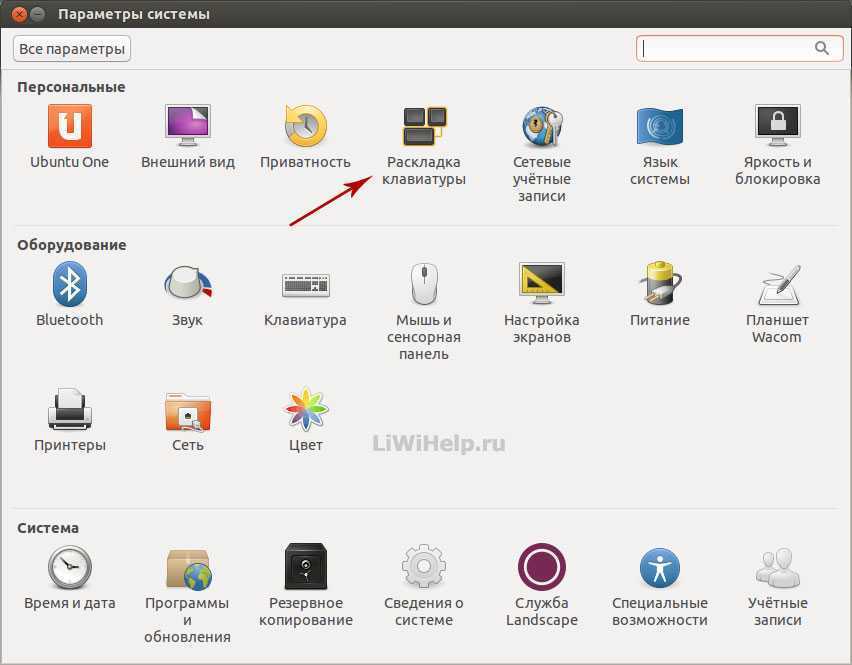Open Раскладка клавиатуры keyboard layout settings

coord(423,128)
